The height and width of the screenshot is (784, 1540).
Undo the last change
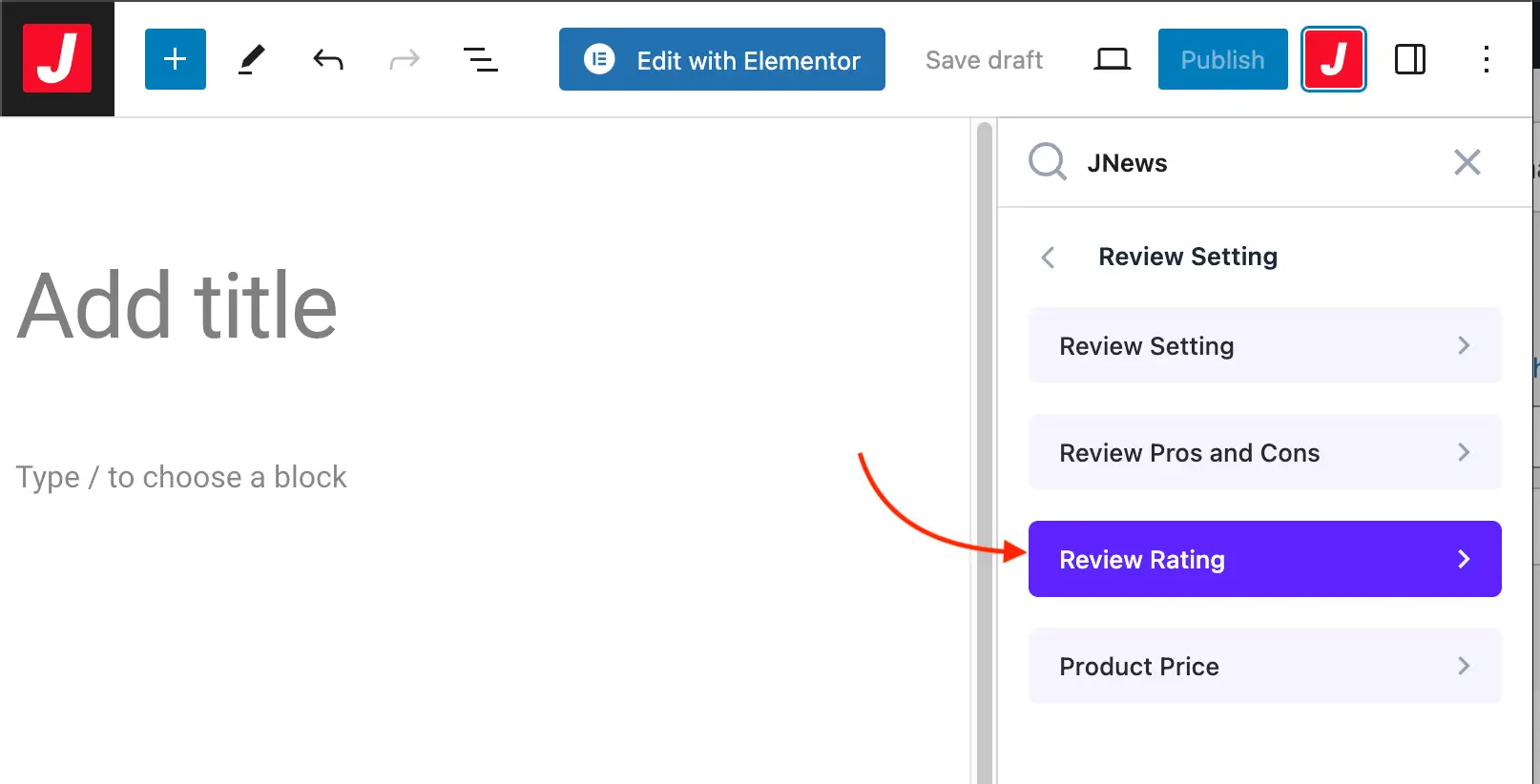pos(328,60)
